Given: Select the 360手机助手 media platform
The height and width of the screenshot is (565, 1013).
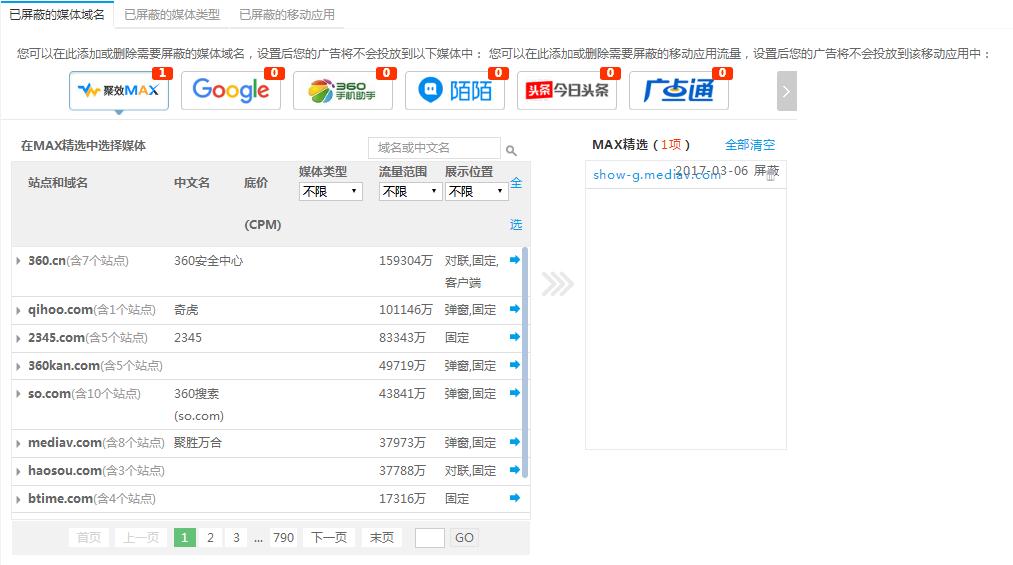Looking at the screenshot, I should tap(342, 91).
